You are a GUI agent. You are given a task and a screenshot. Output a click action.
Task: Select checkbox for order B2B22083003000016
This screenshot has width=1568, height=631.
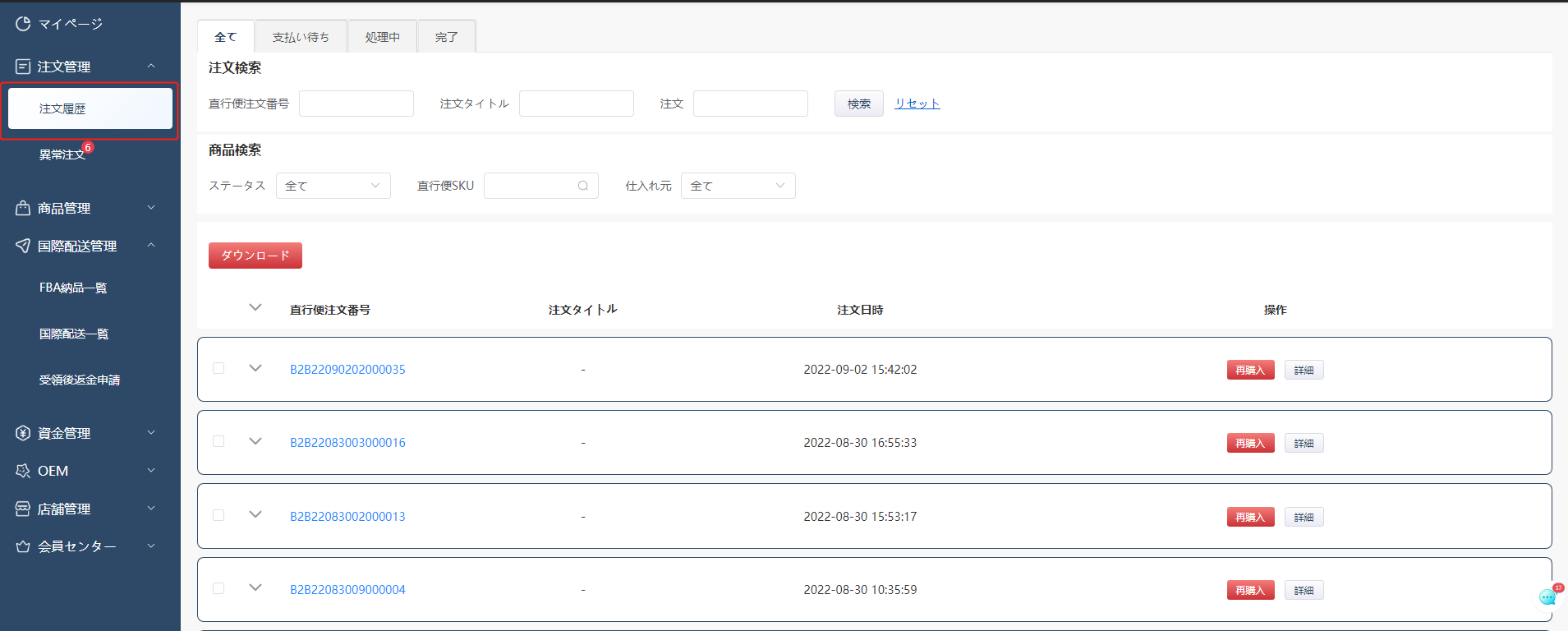click(218, 441)
